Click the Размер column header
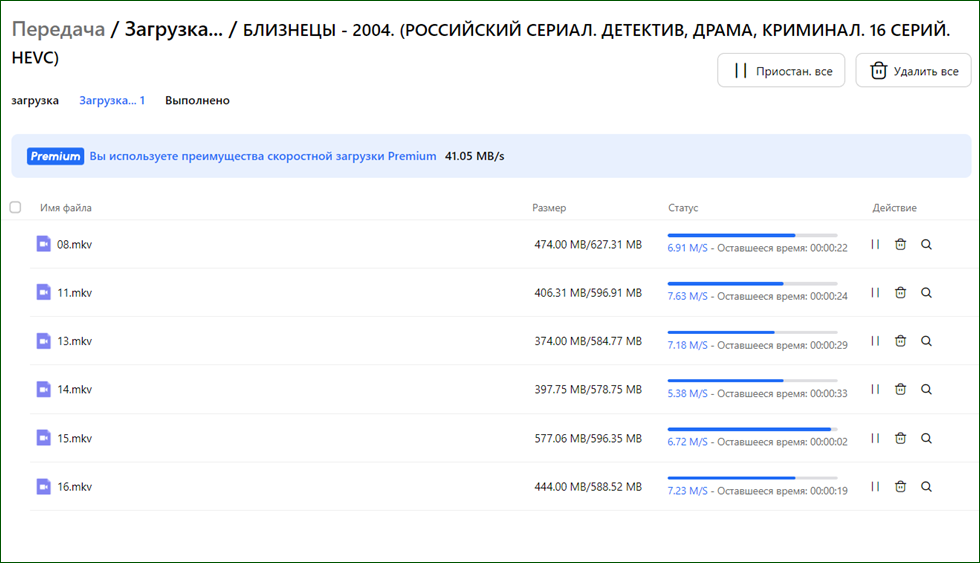Image resolution: width=980 pixels, height=563 pixels. point(549,207)
